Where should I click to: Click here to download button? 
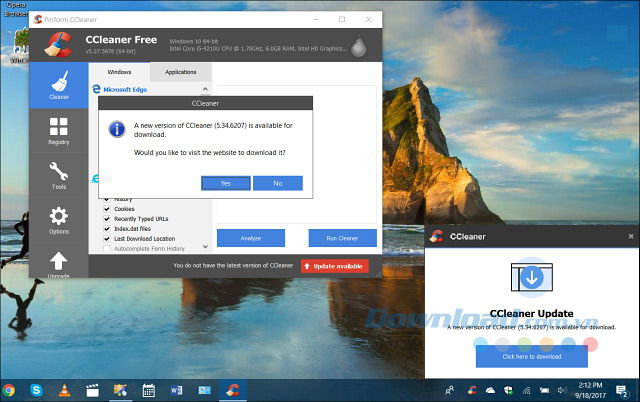(532, 356)
